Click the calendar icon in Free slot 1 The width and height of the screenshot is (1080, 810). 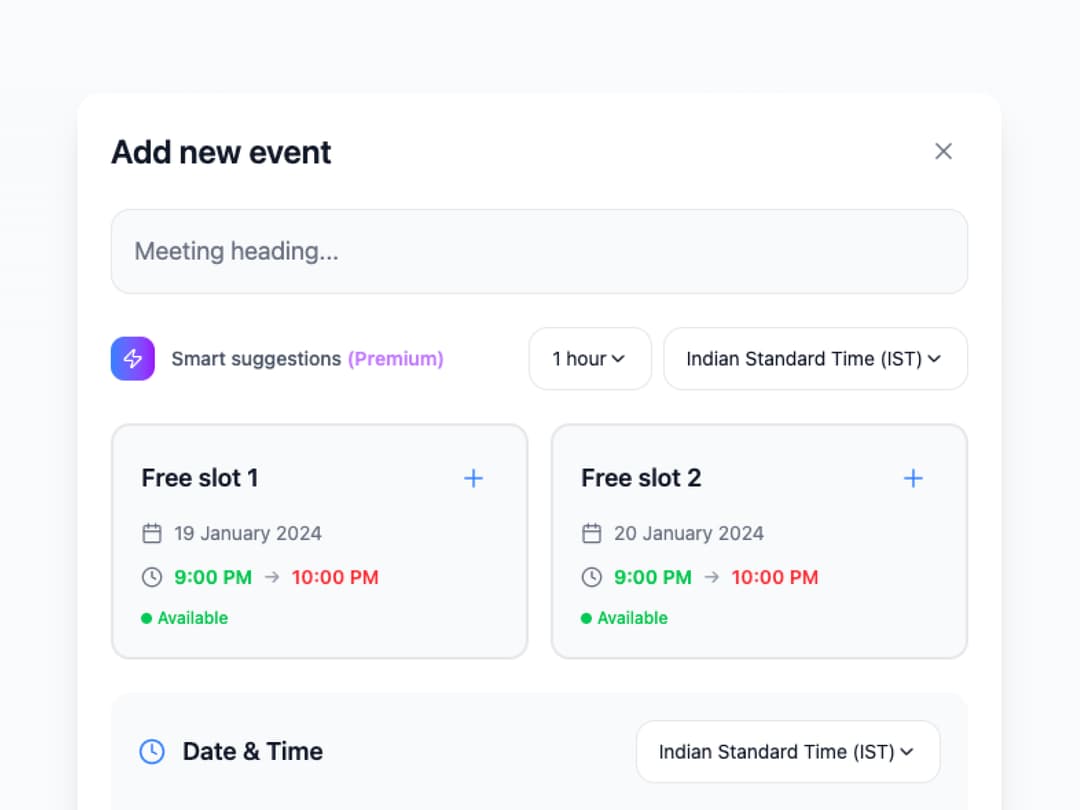(152, 533)
